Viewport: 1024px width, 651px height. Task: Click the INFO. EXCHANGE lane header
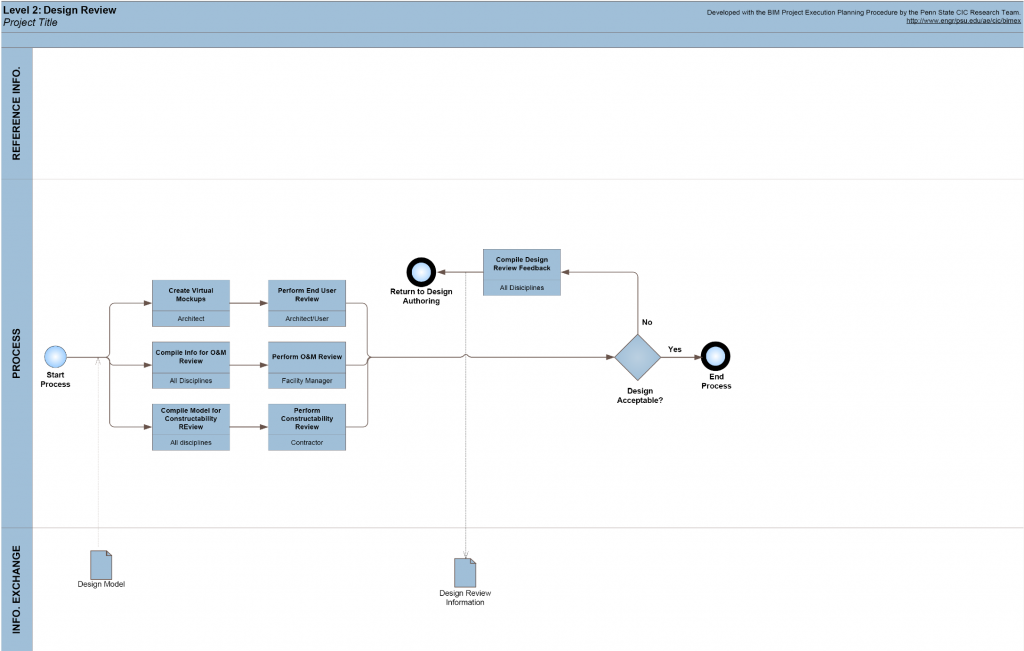[17, 589]
